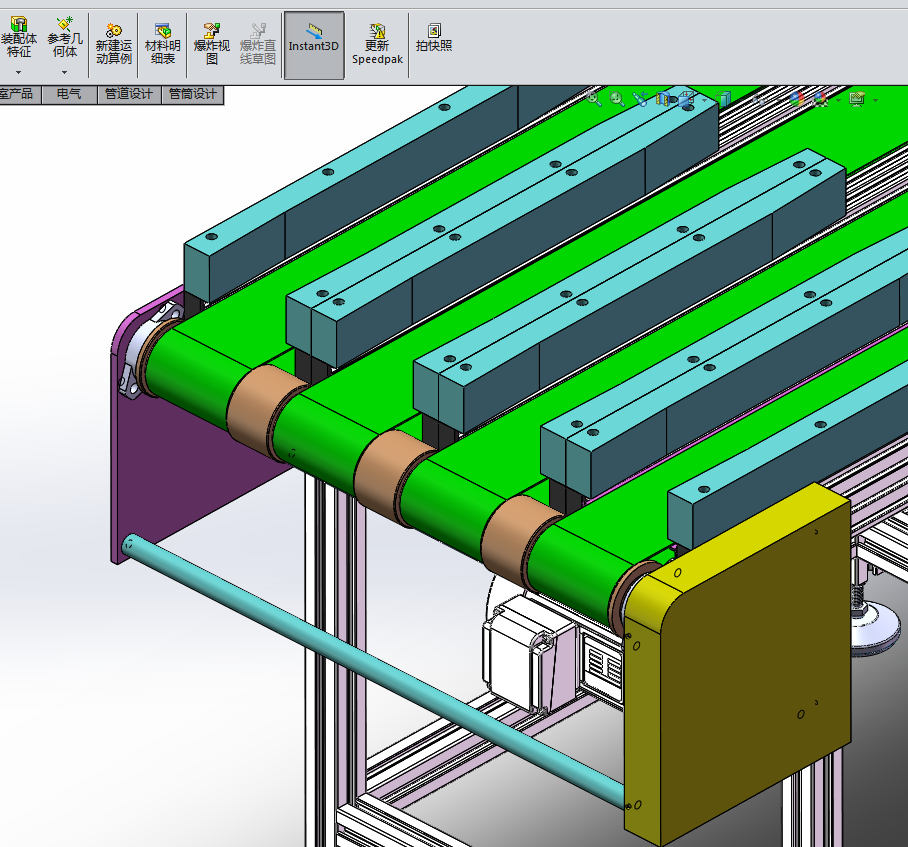Select the 爆炸直线草图 explode line sketch tool
Image resolution: width=908 pixels, height=847 pixels.
click(x=258, y=44)
